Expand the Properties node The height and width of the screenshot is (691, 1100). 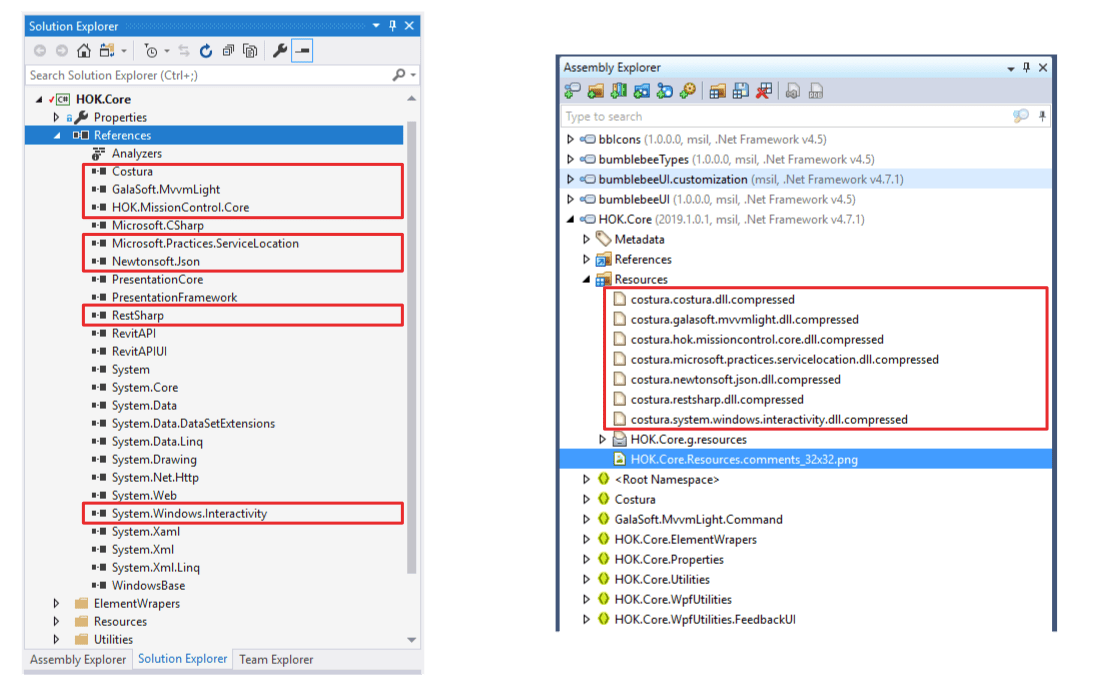[56, 117]
